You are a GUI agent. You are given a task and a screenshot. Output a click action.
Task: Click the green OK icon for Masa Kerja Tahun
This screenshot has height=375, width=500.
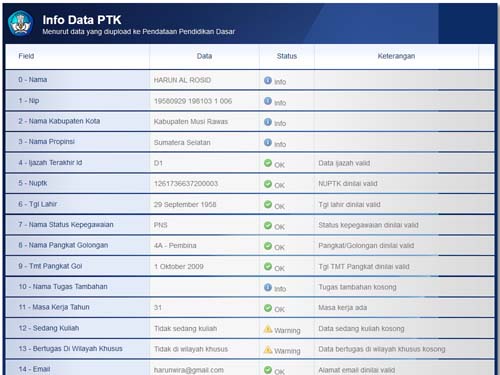tap(268, 308)
